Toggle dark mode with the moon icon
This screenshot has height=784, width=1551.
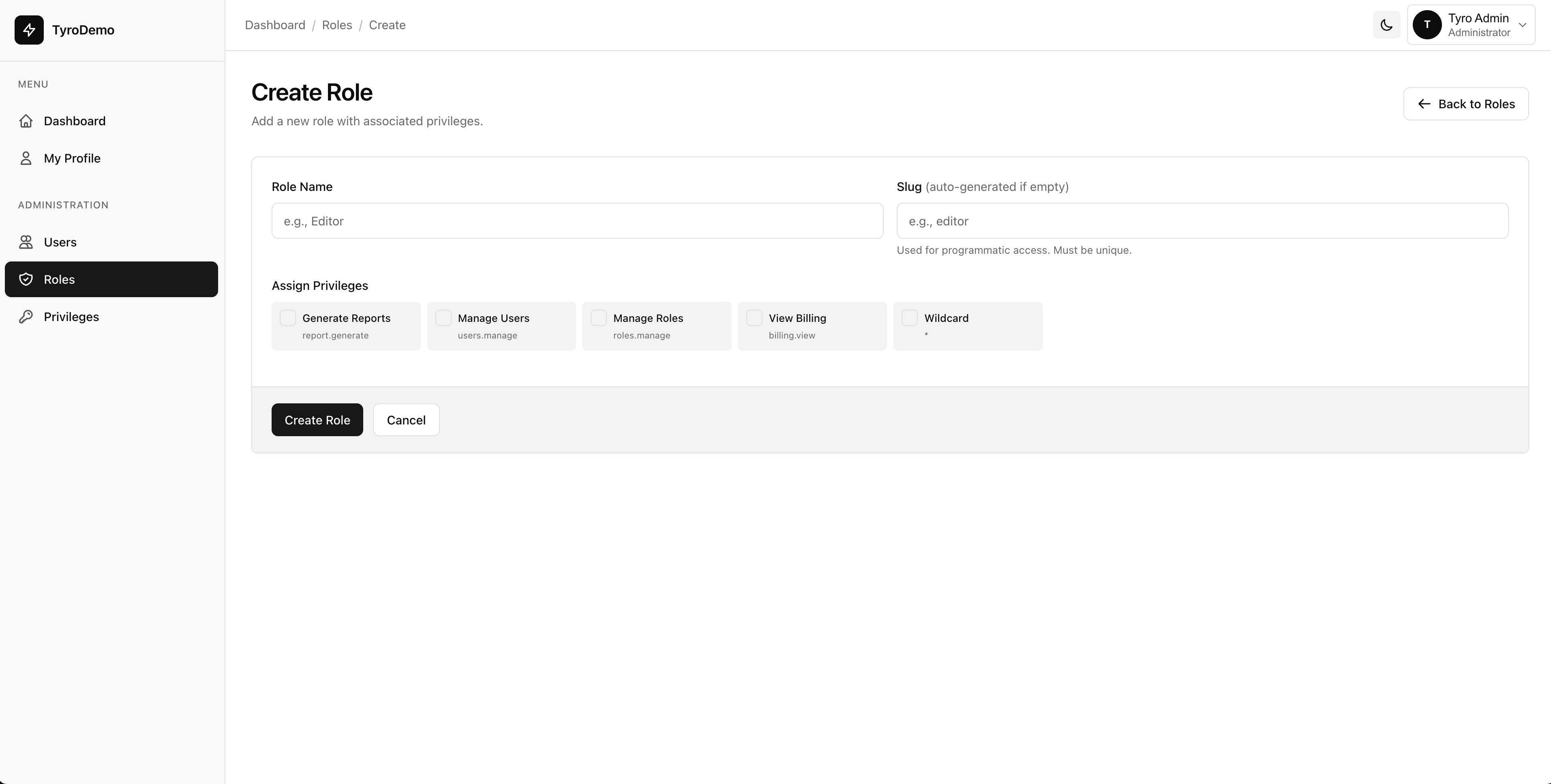(x=1386, y=25)
